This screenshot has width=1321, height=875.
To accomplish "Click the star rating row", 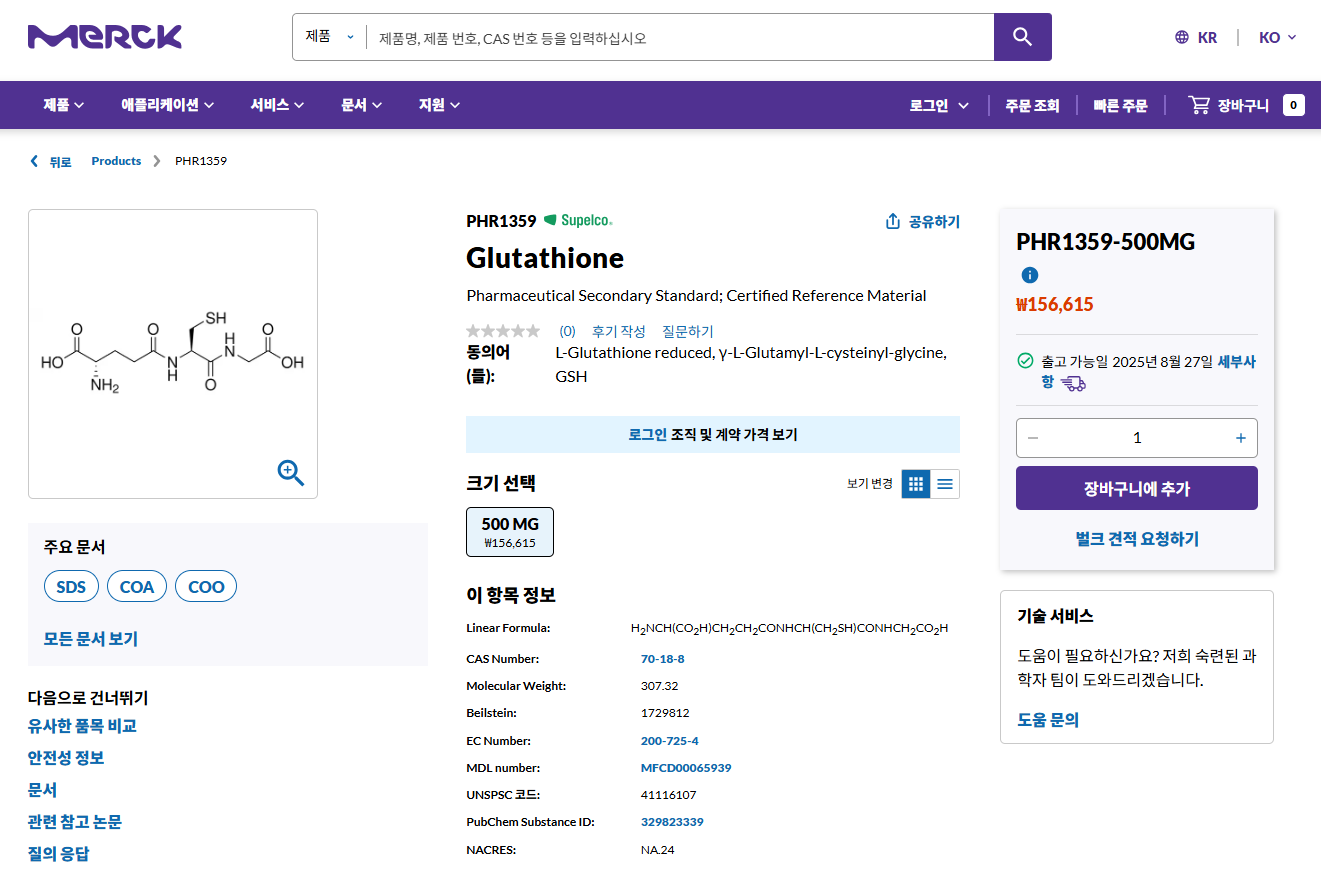I will tap(503, 331).
